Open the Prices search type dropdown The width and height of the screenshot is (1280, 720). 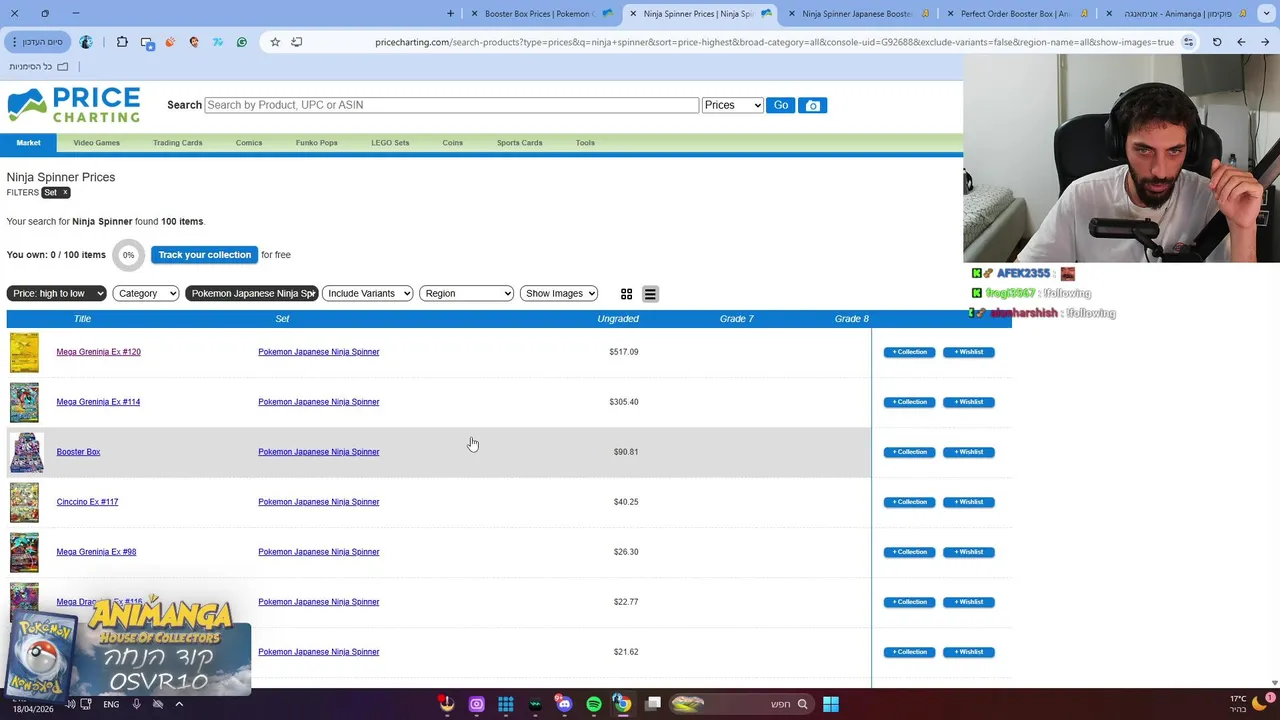pos(732,105)
